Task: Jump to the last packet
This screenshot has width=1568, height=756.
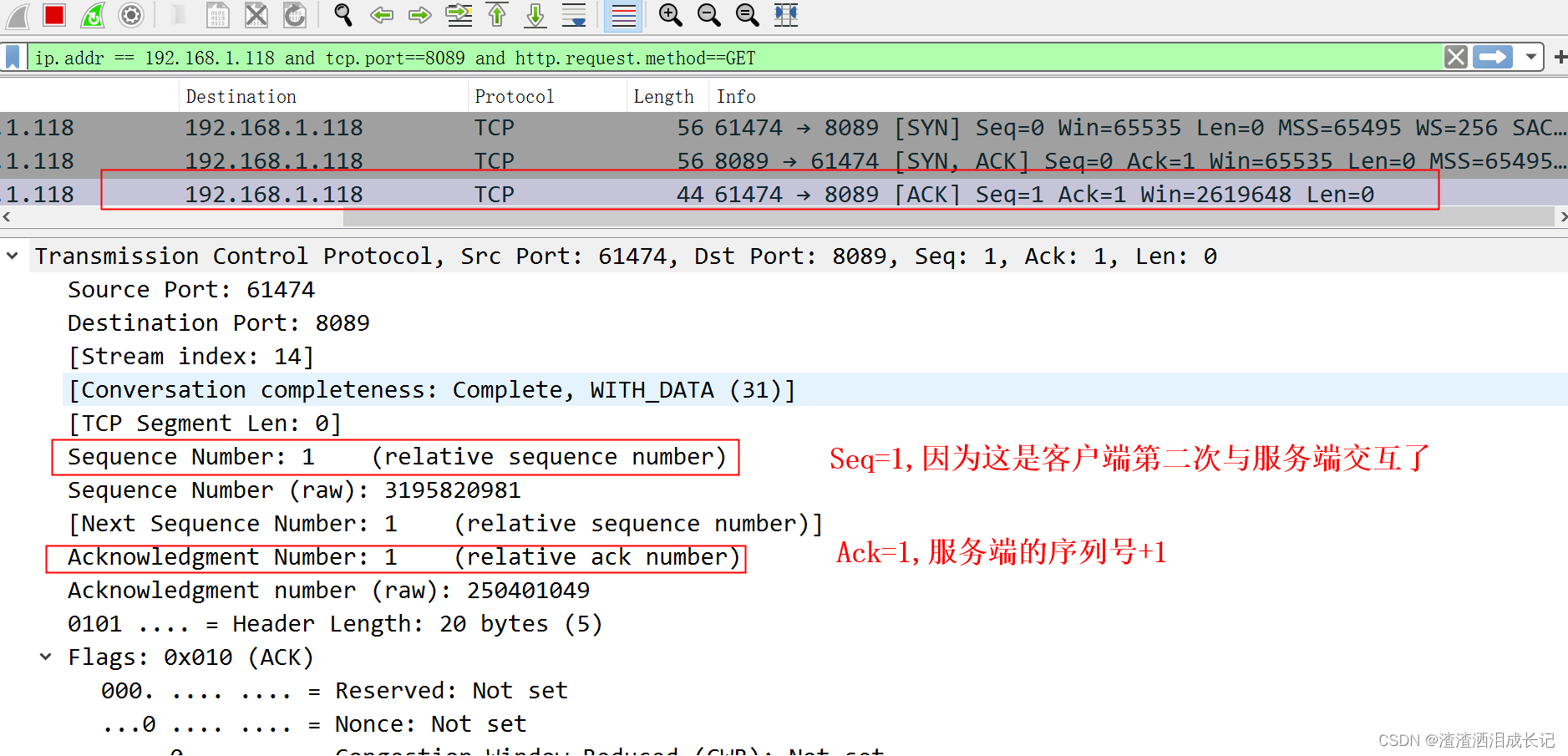Action: [x=535, y=15]
